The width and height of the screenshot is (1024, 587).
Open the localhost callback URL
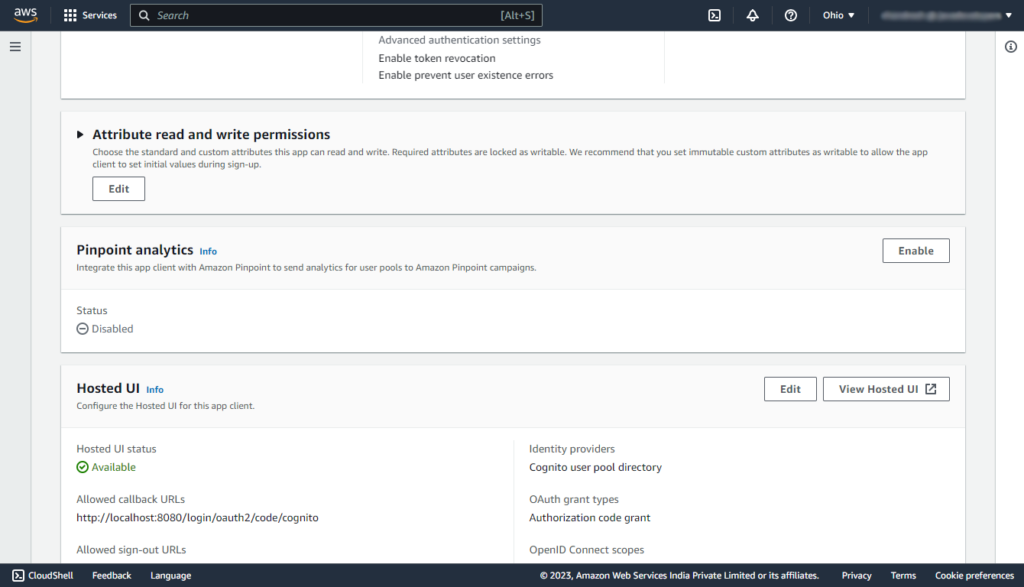coord(196,517)
